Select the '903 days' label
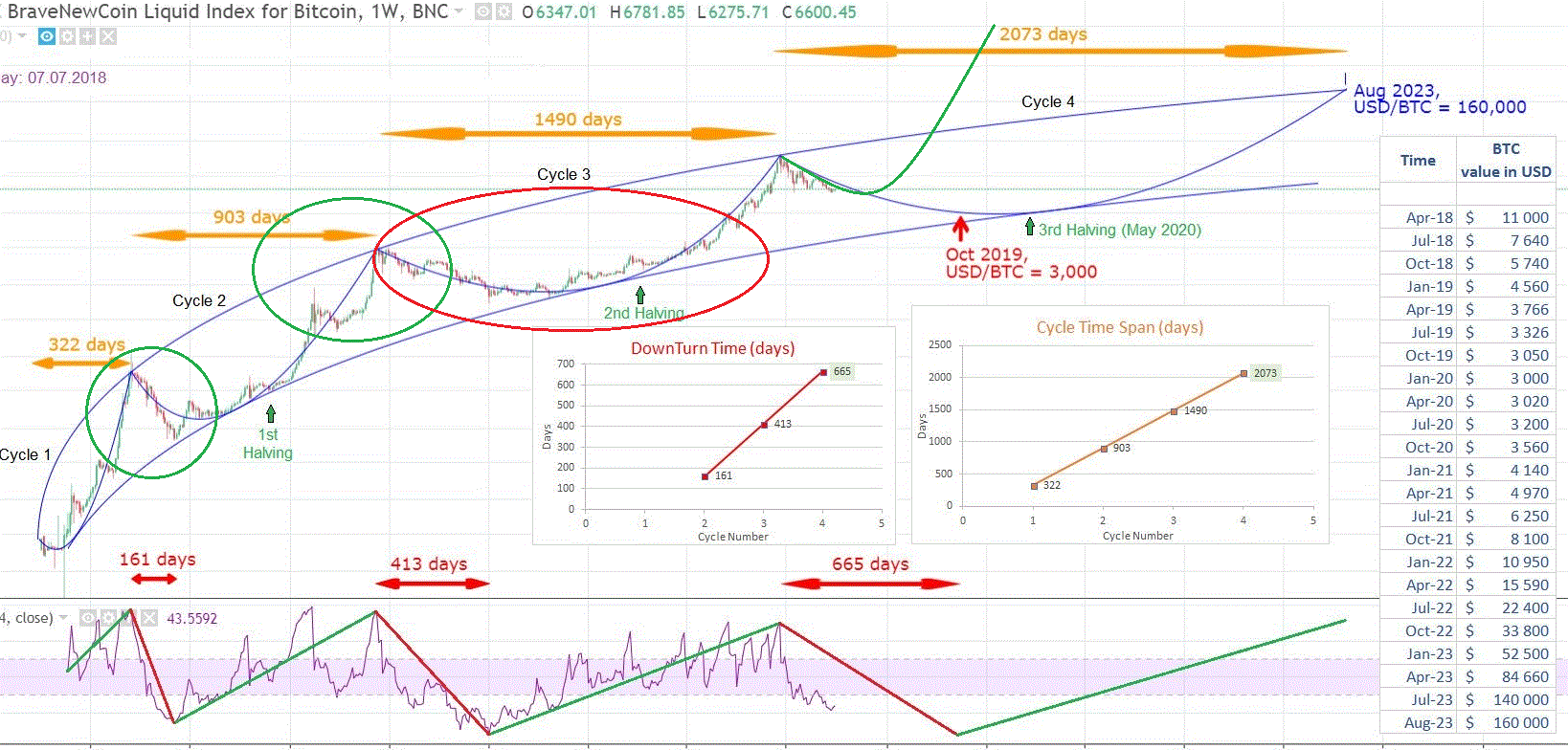Viewport: 1568px width, 750px height. [251, 217]
